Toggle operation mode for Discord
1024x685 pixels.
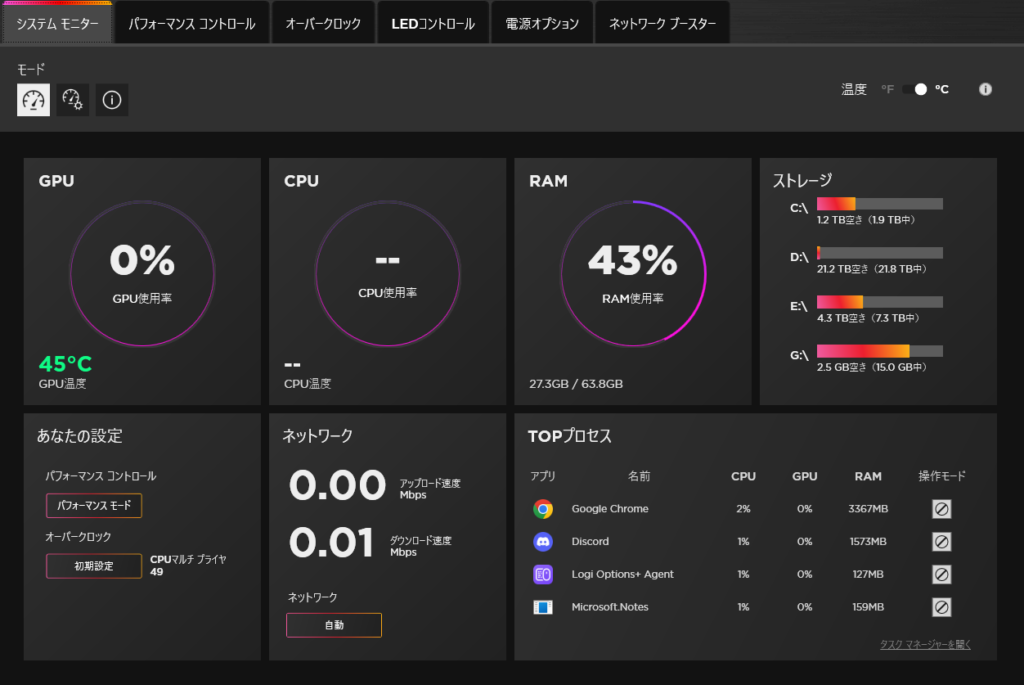click(x=941, y=541)
